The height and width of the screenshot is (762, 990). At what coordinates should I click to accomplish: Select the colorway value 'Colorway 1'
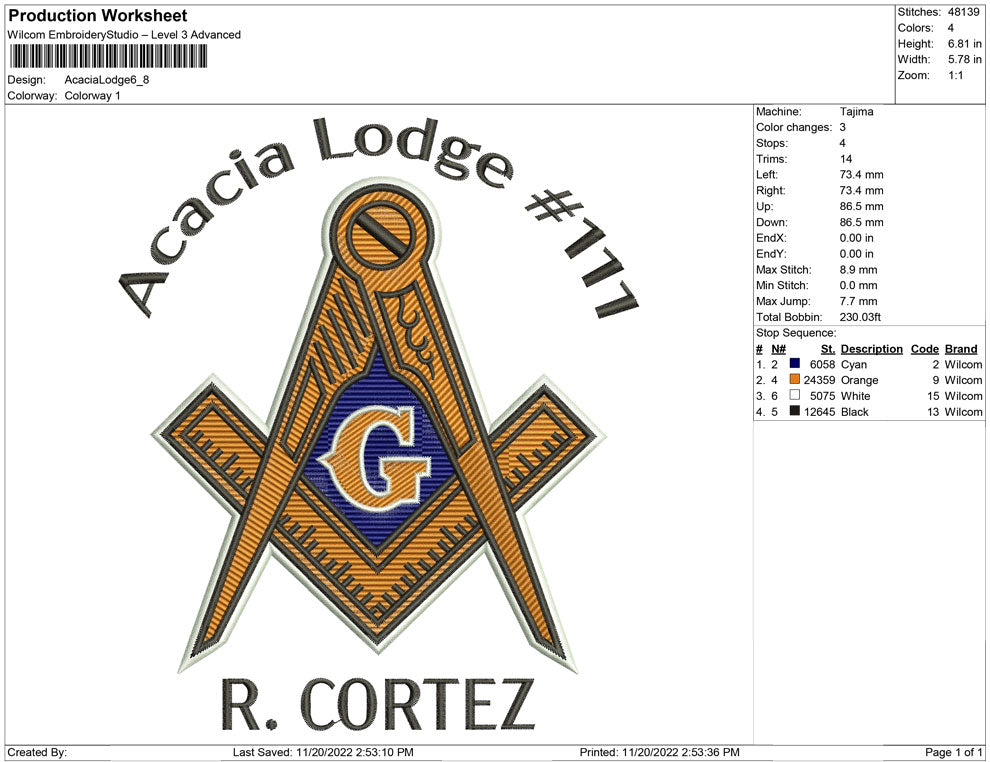tap(92, 96)
